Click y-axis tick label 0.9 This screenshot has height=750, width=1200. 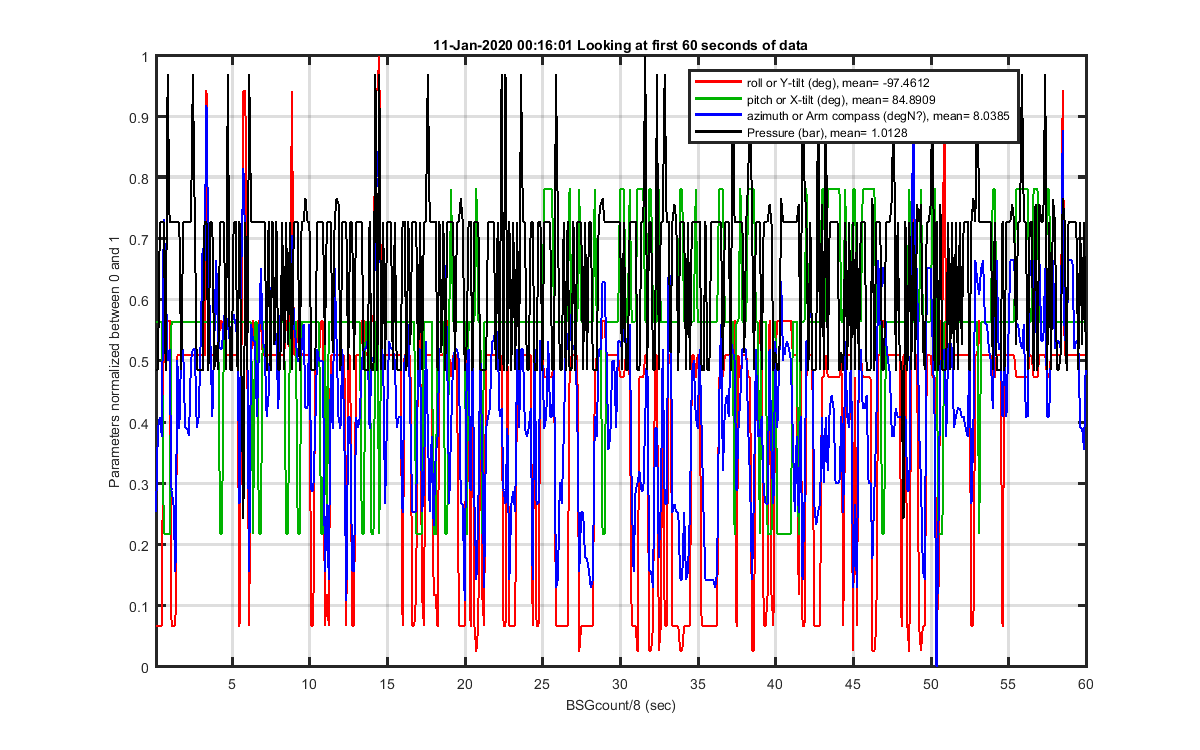pyautogui.click(x=140, y=118)
